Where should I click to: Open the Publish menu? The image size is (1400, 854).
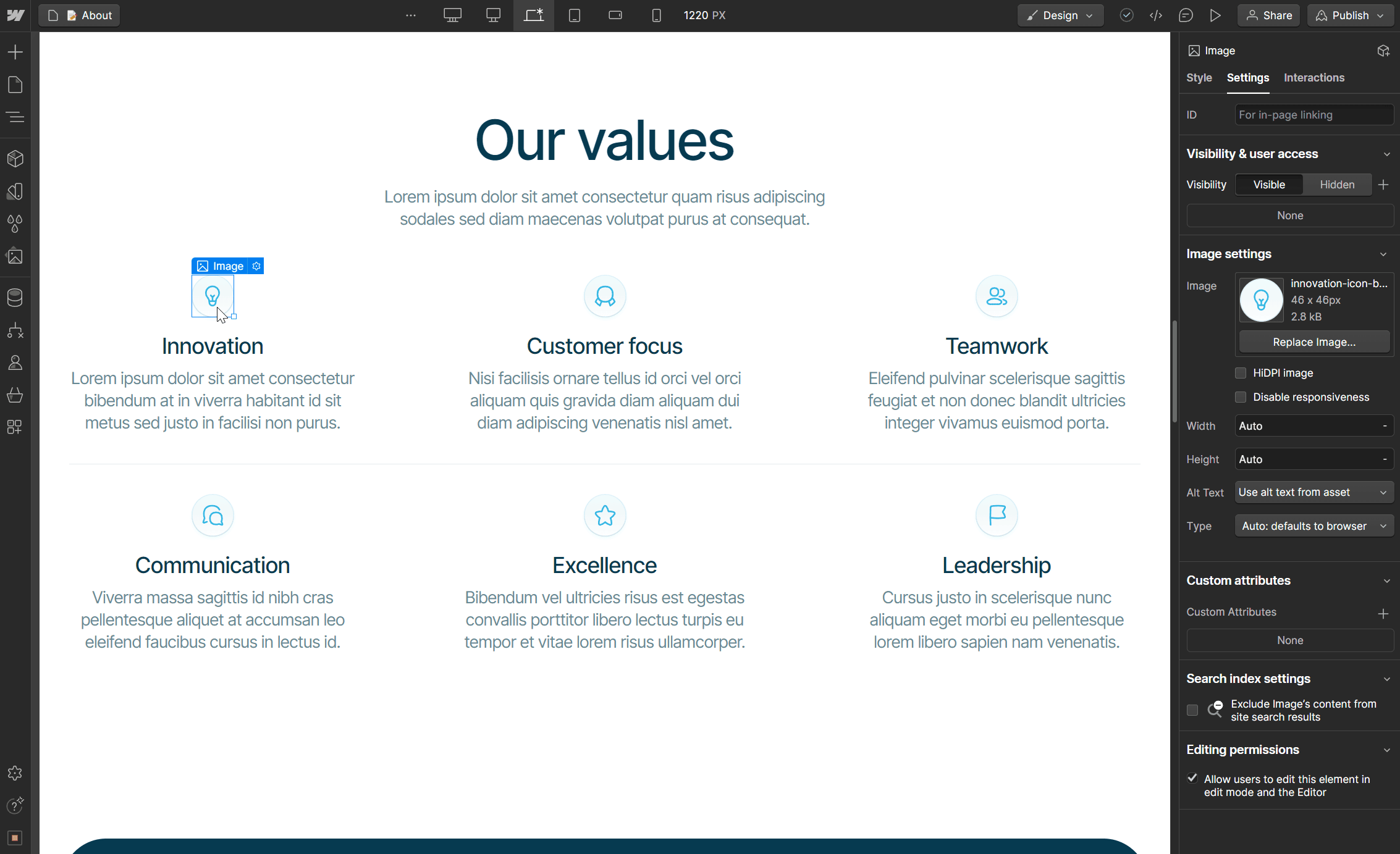(1349, 15)
